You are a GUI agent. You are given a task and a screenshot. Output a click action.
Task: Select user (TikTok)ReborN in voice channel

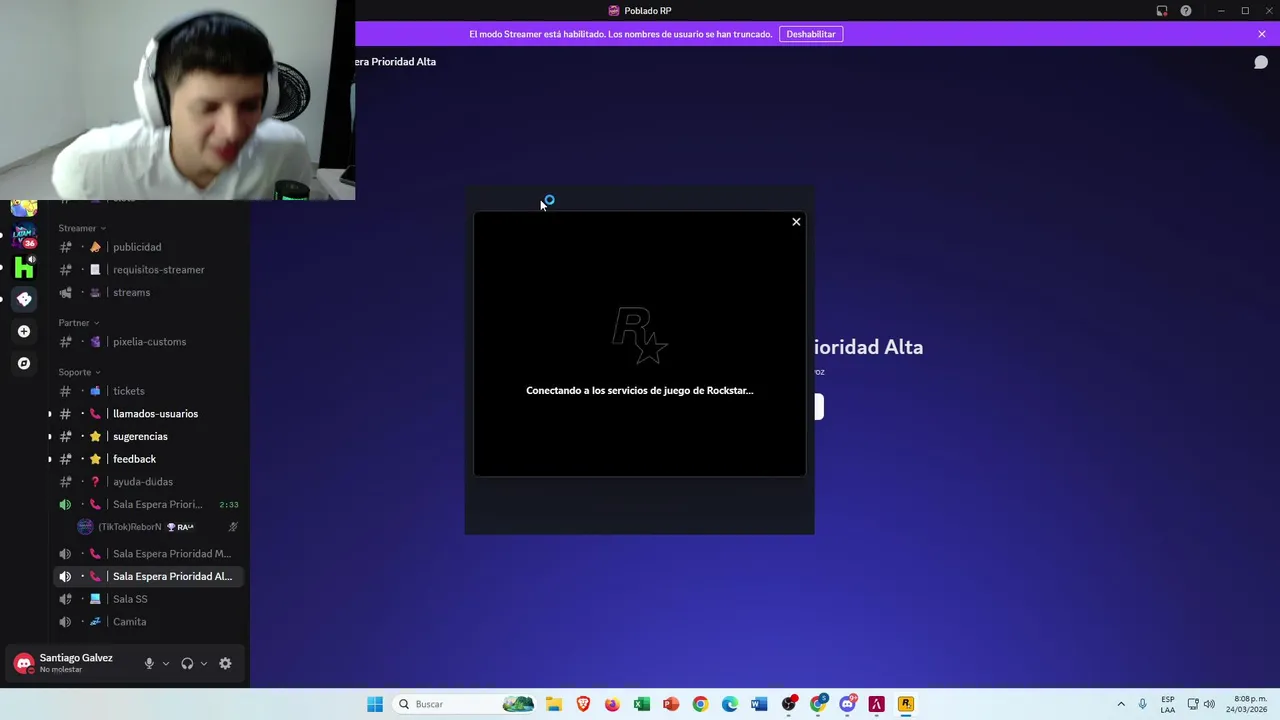coord(160,527)
